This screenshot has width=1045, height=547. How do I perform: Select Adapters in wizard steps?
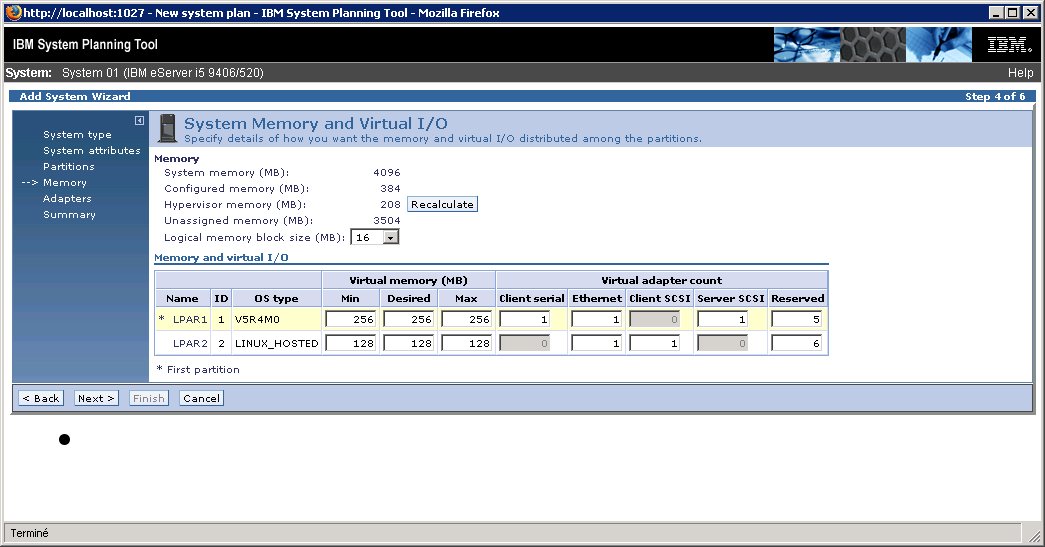(67, 199)
